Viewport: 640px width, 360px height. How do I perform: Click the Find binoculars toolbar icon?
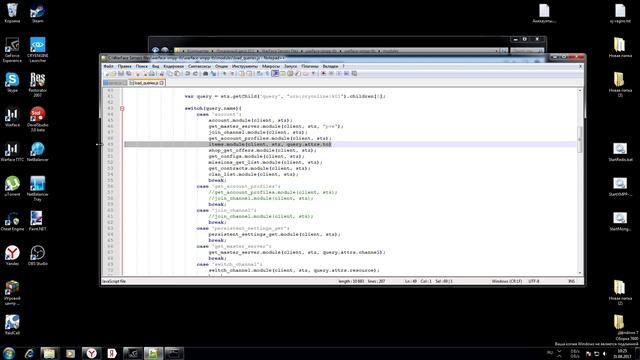click(x=206, y=74)
